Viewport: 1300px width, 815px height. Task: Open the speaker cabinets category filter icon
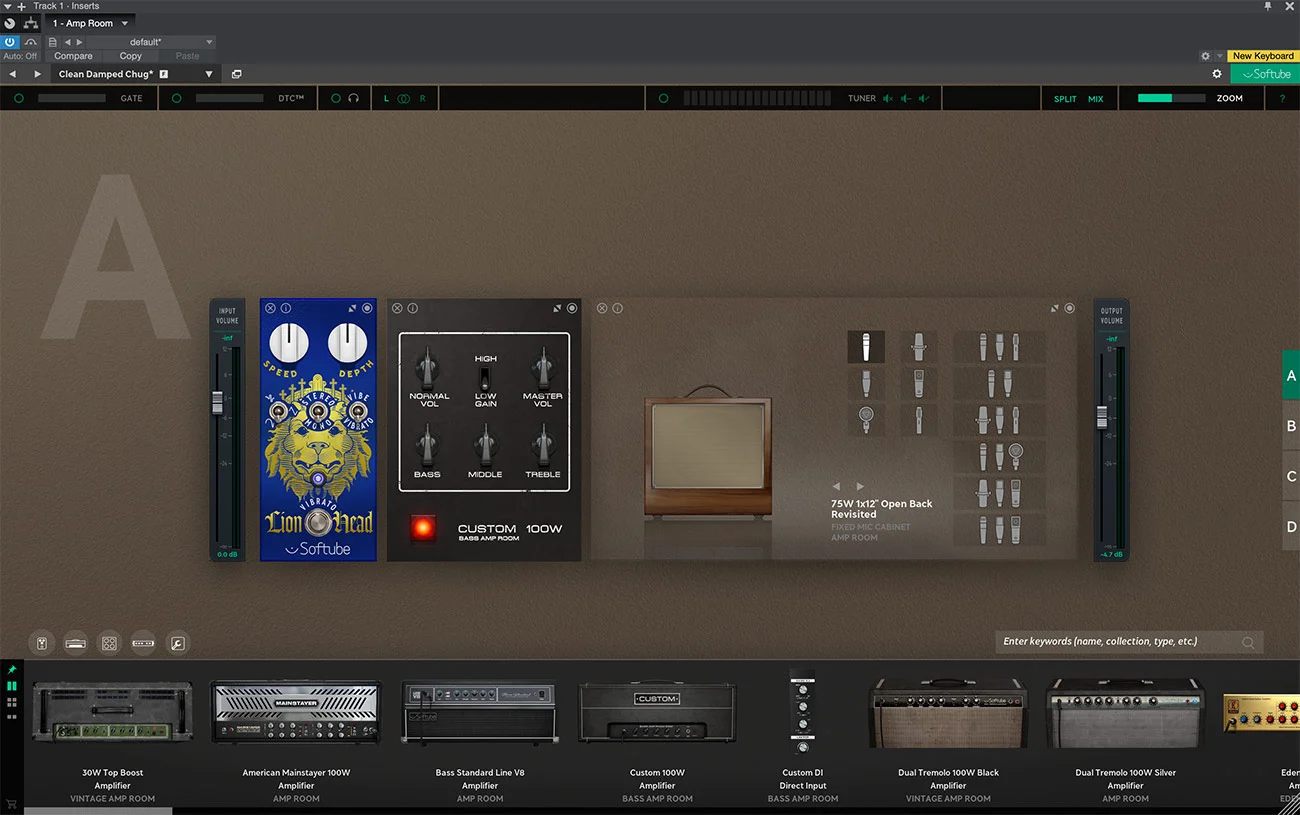110,643
